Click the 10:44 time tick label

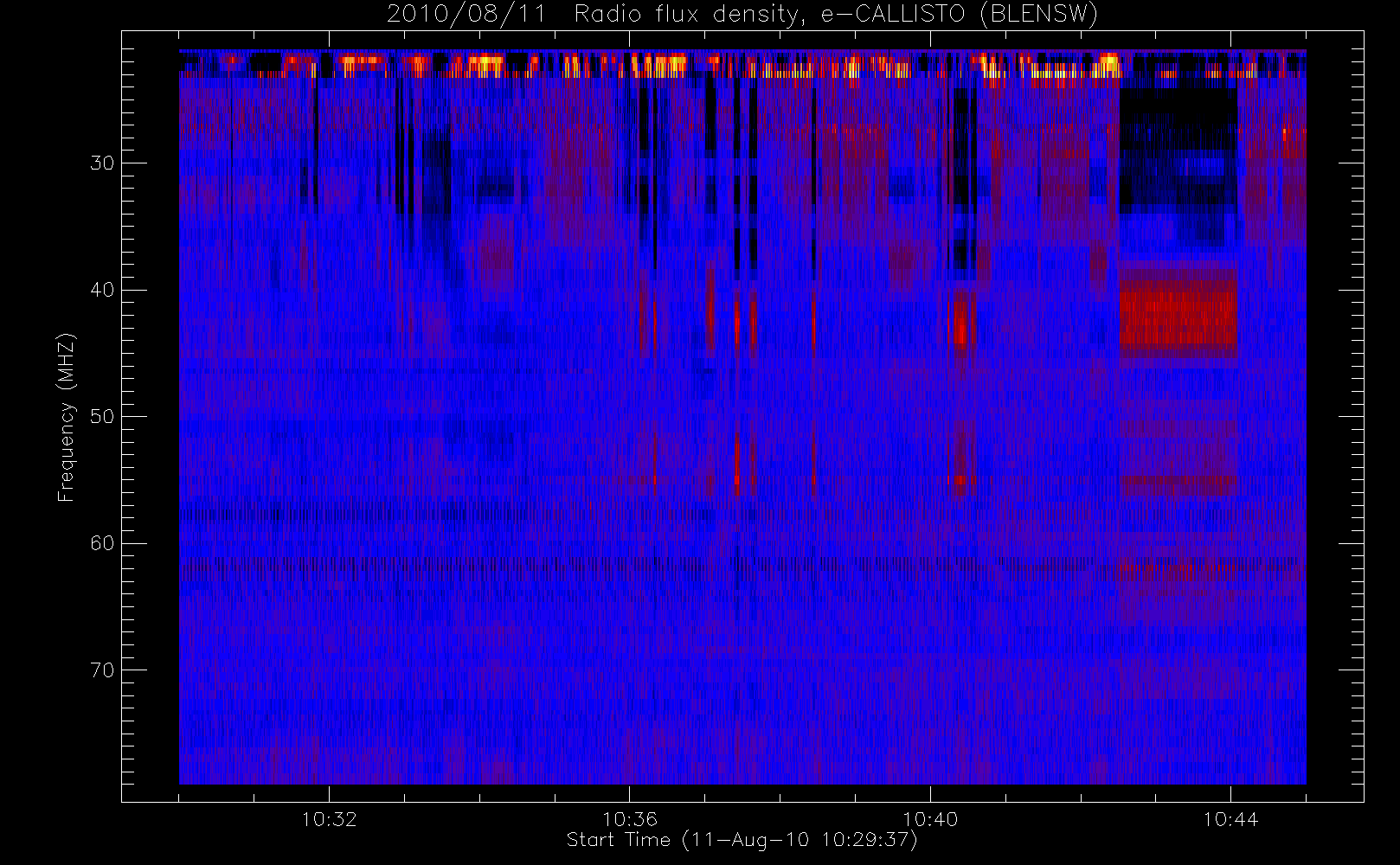pos(1230,819)
